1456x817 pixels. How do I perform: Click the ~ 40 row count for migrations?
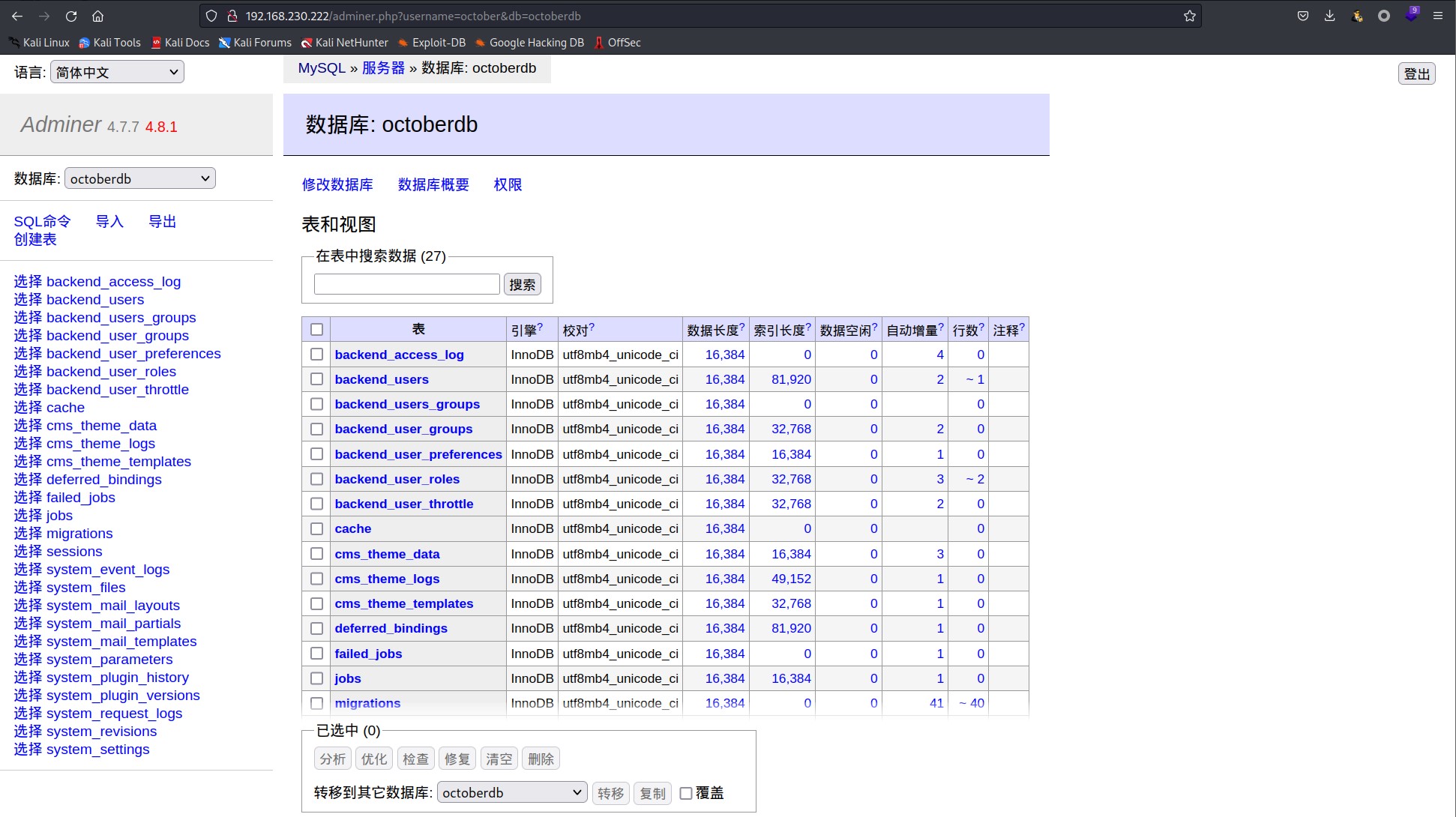coord(972,703)
